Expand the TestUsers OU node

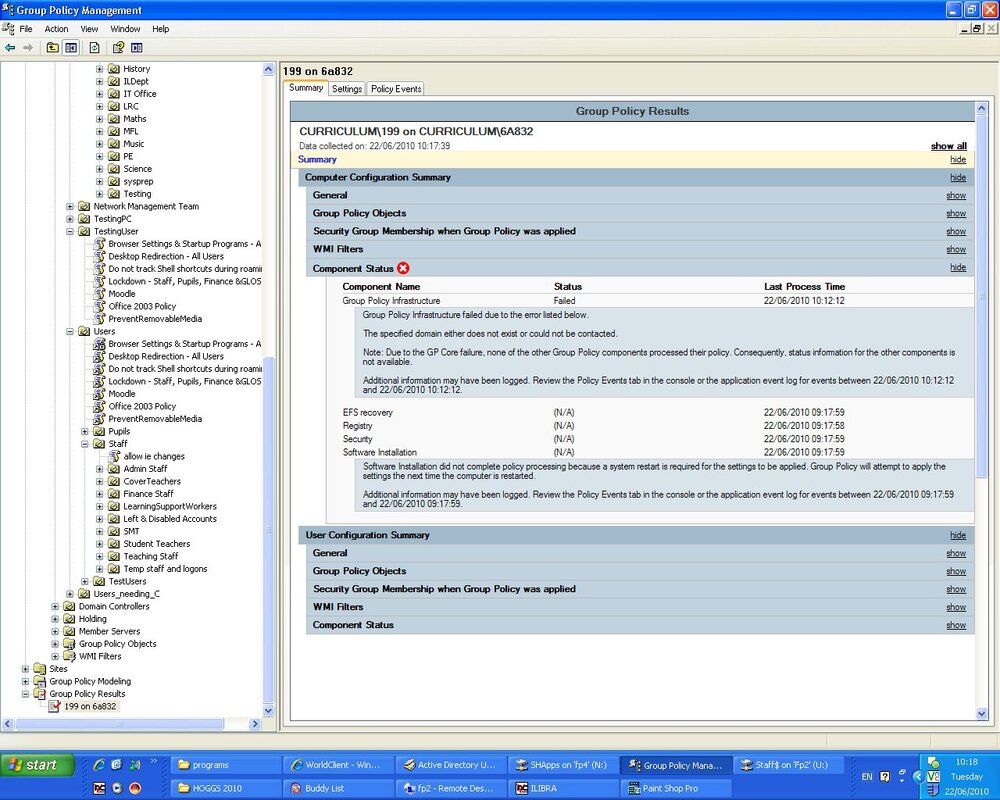(85, 581)
